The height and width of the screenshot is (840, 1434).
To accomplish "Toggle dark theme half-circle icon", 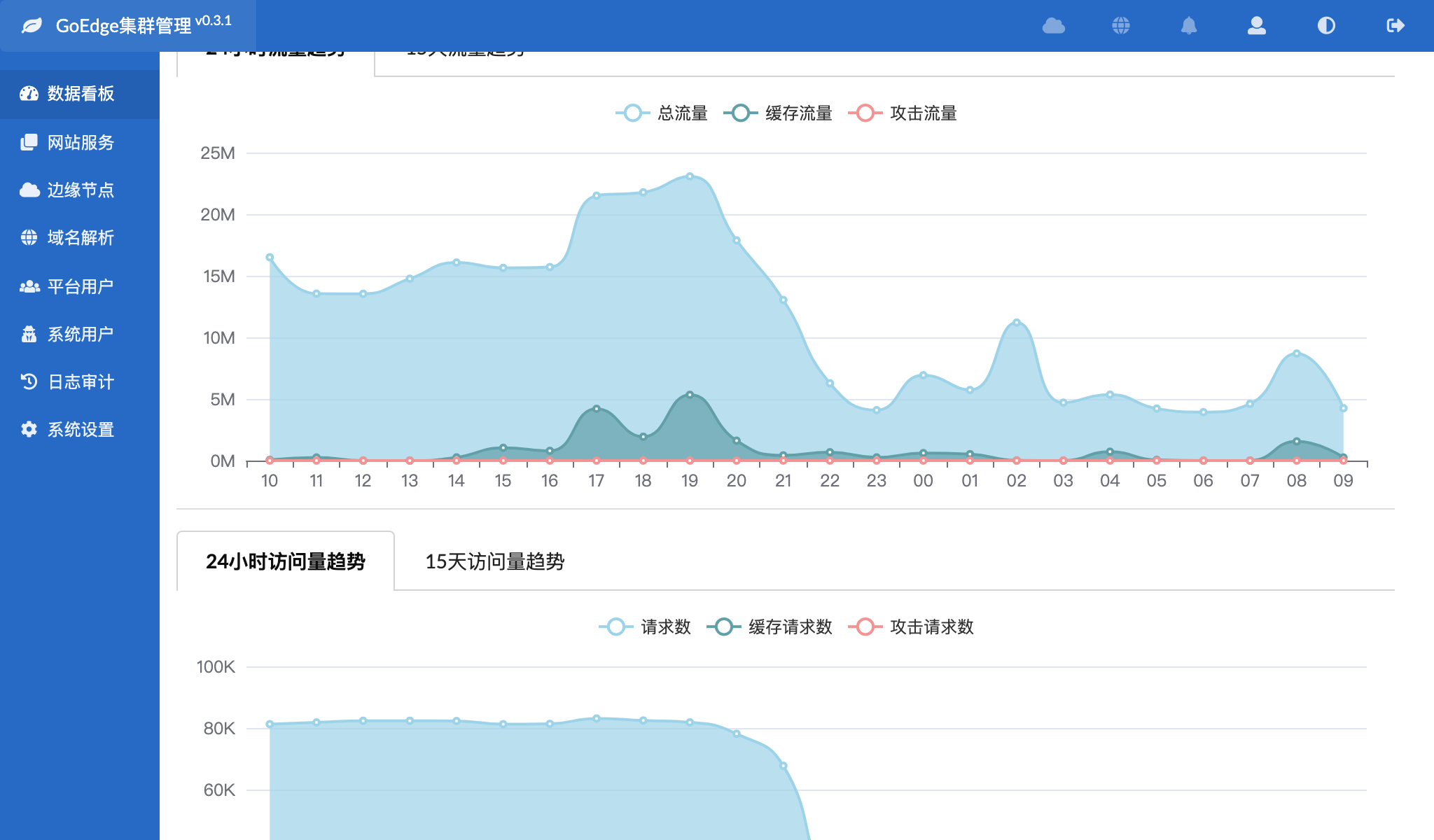I will click(1326, 26).
